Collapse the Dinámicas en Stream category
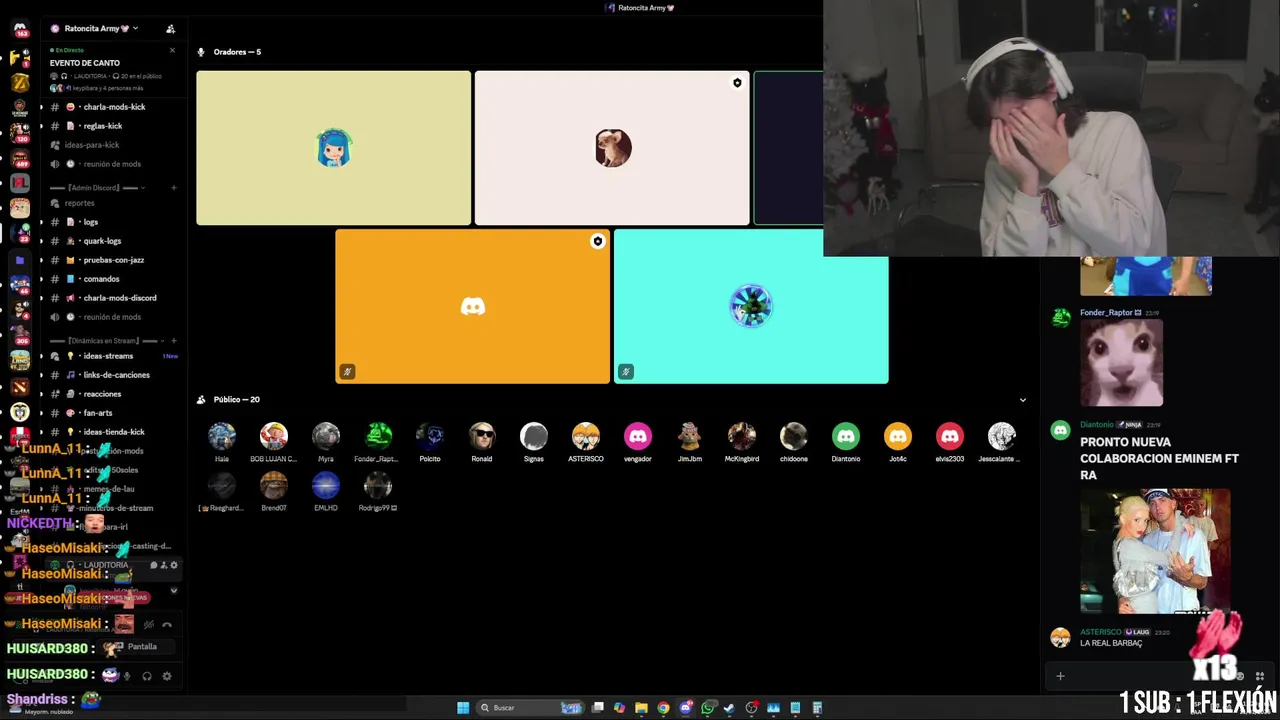The image size is (1280, 720). (x=105, y=341)
